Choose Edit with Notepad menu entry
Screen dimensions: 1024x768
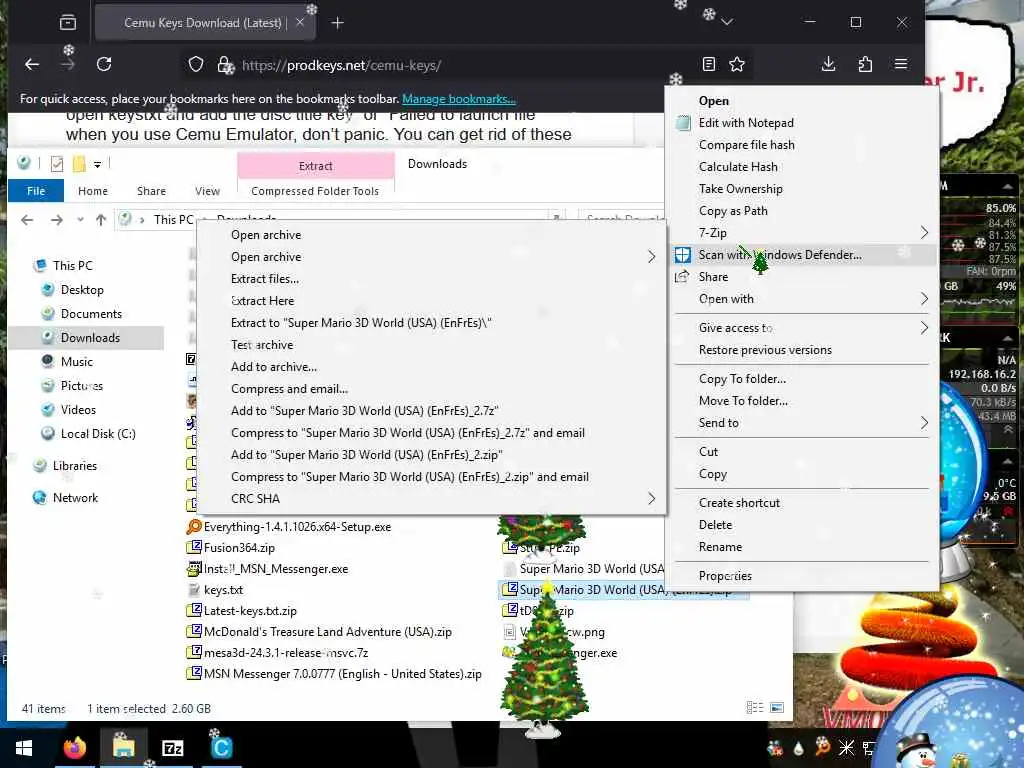pyautogui.click(x=803, y=123)
